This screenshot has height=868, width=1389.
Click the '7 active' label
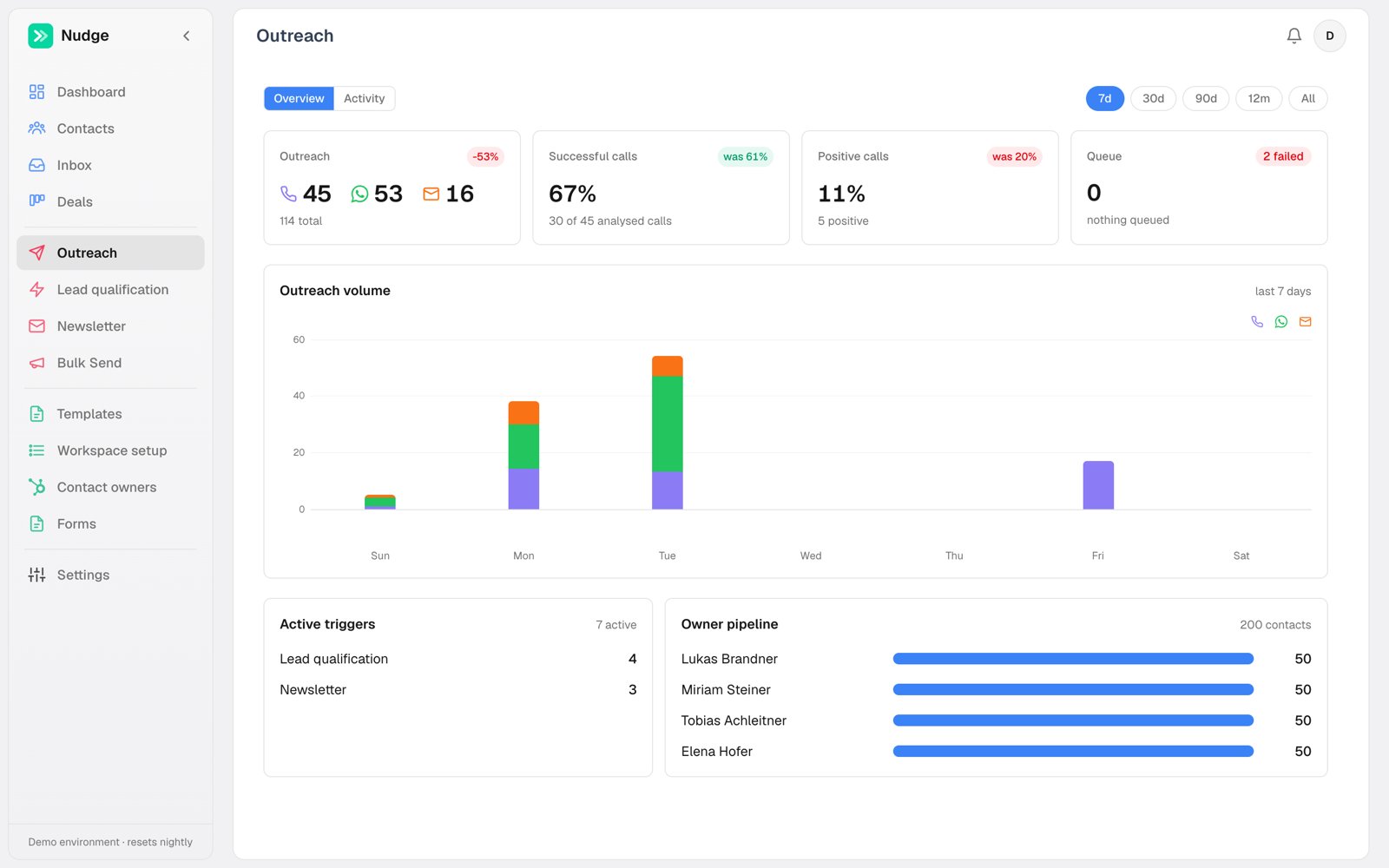tap(616, 625)
